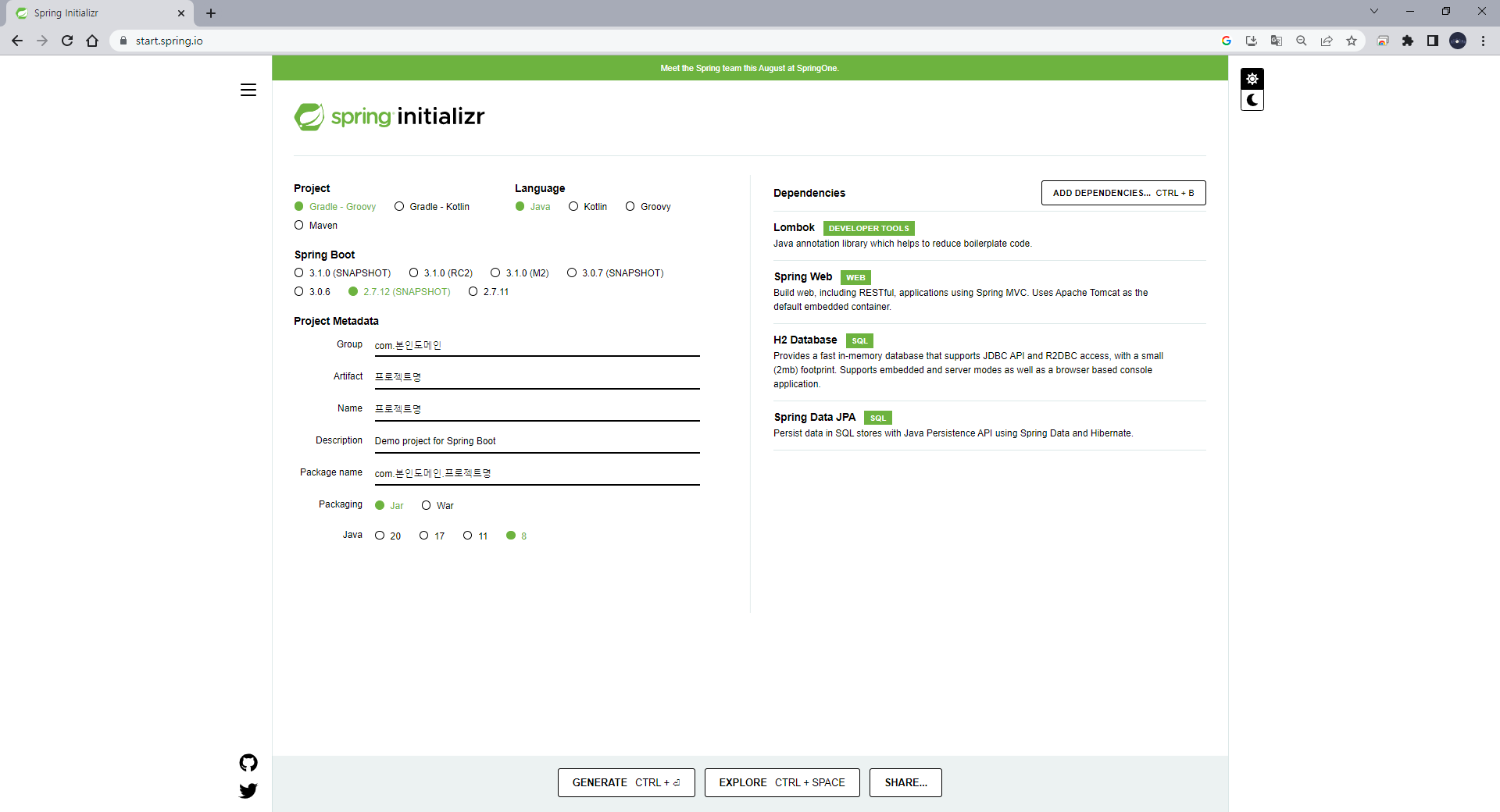The width and height of the screenshot is (1500, 812).
Task: Click the Group input field
Action: click(x=537, y=345)
